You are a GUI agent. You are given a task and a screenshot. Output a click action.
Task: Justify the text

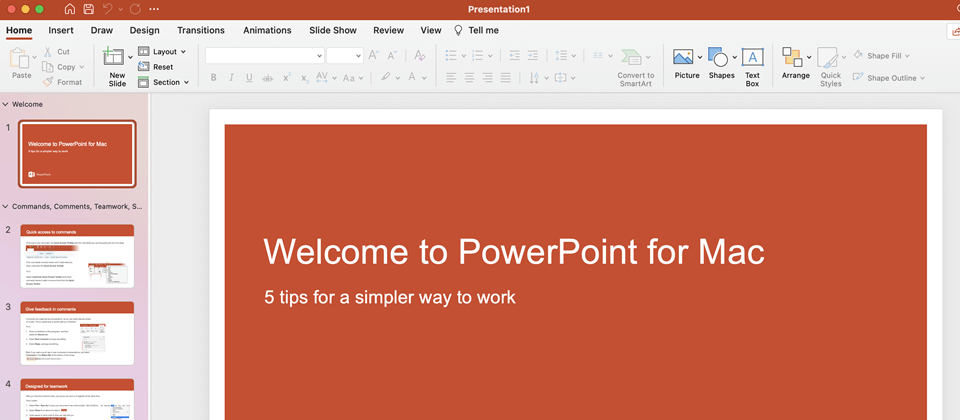[x=506, y=78]
